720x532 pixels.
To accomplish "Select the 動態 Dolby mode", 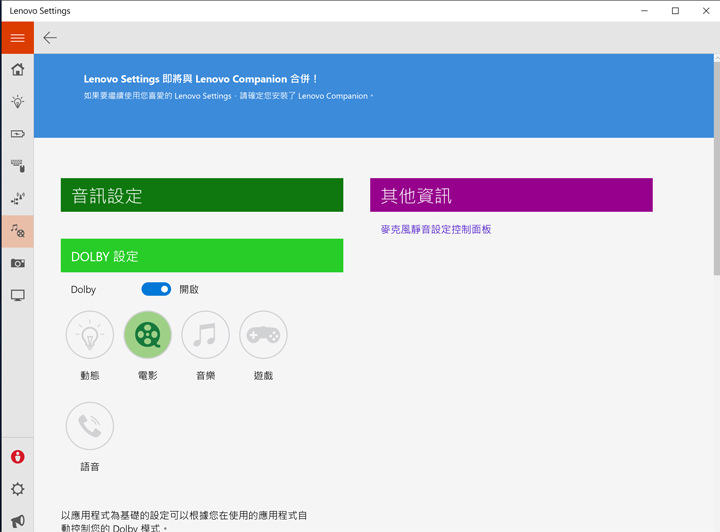I will click(x=90, y=335).
